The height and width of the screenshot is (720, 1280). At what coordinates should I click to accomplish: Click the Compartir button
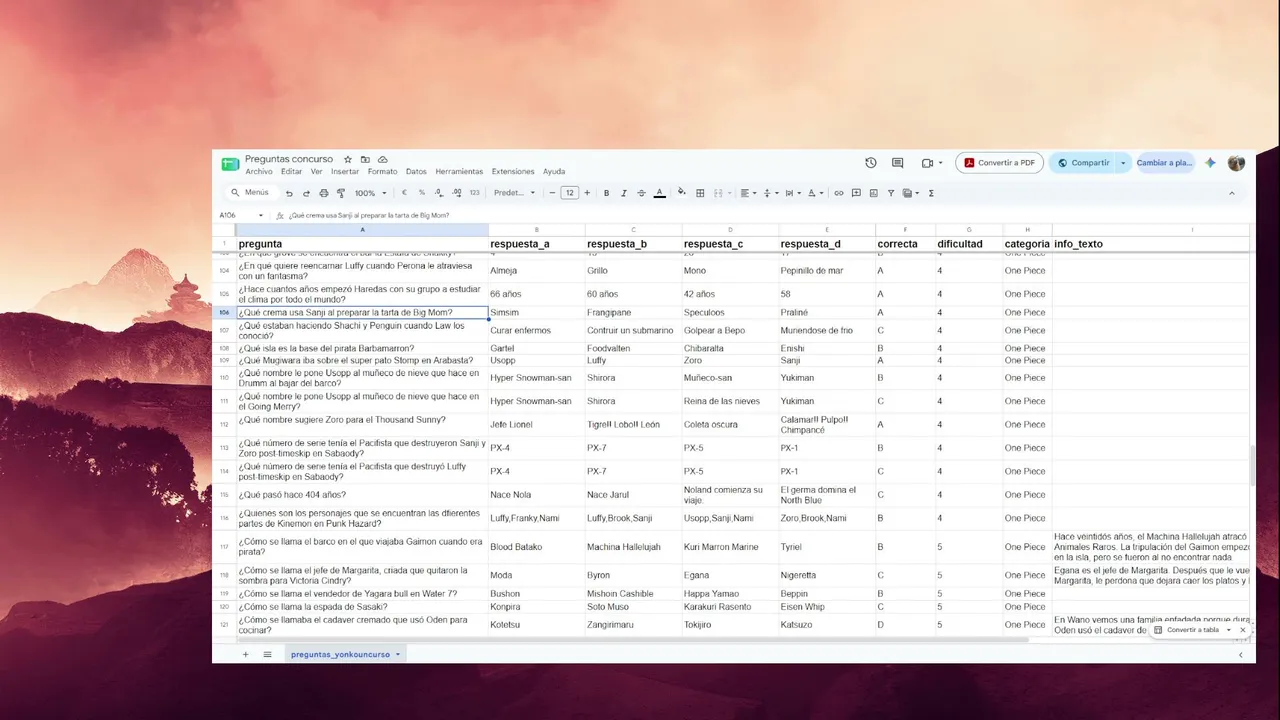click(1083, 163)
